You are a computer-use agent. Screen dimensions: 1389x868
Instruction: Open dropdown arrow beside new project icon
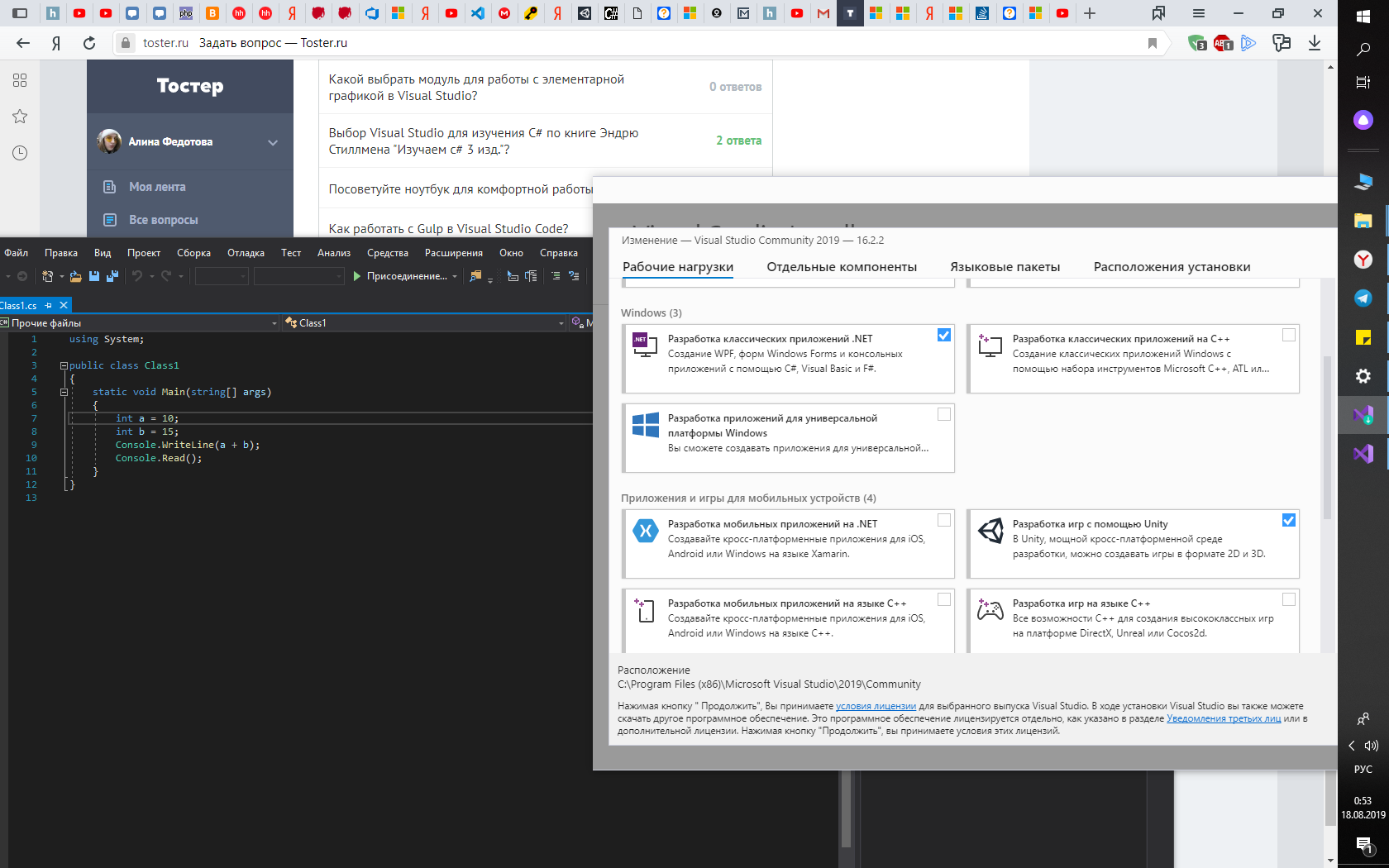pos(62,276)
